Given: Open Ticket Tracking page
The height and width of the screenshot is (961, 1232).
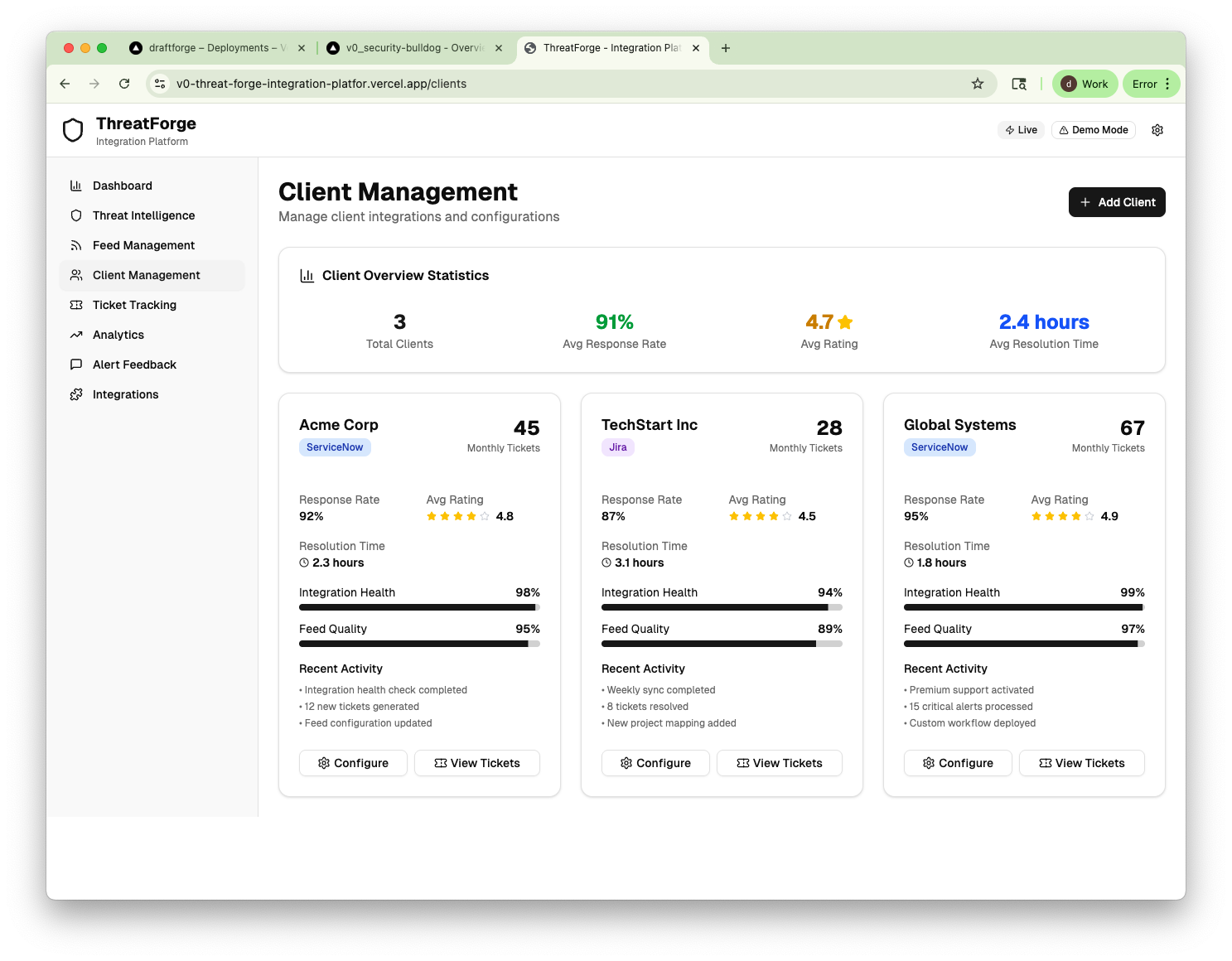Looking at the screenshot, I should 152,305.
